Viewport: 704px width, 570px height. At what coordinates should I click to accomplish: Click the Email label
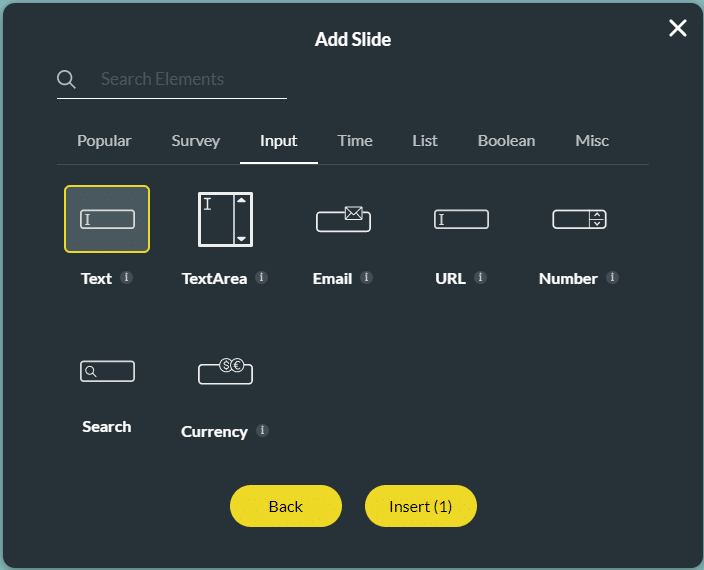tap(332, 279)
